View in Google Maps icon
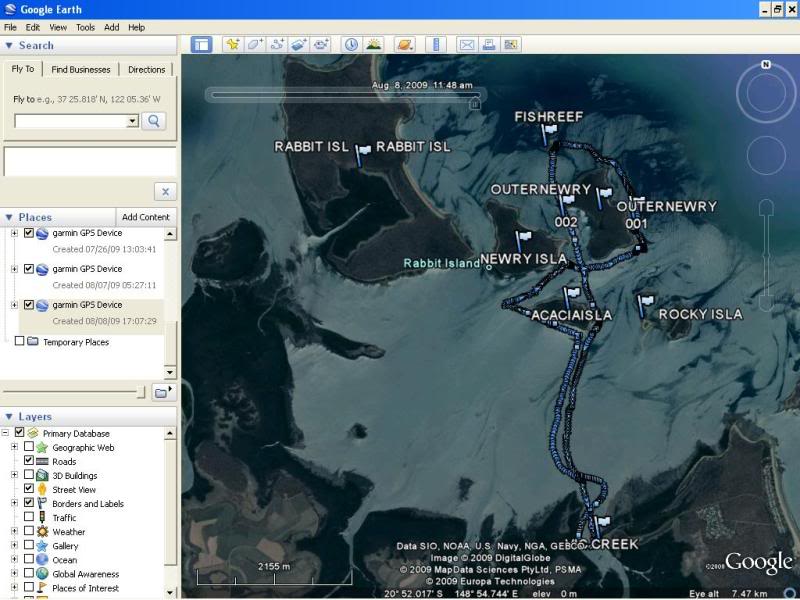Image resolution: width=800 pixels, height=600 pixels. (511, 45)
